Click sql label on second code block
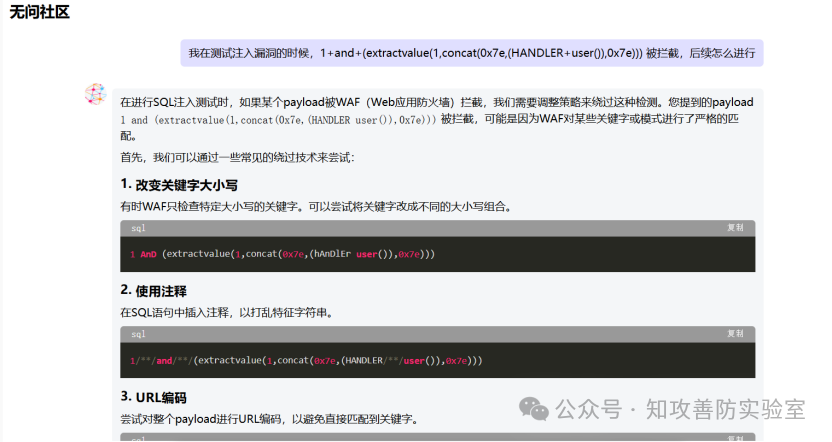Image resolution: width=832 pixels, height=442 pixels. [138, 334]
